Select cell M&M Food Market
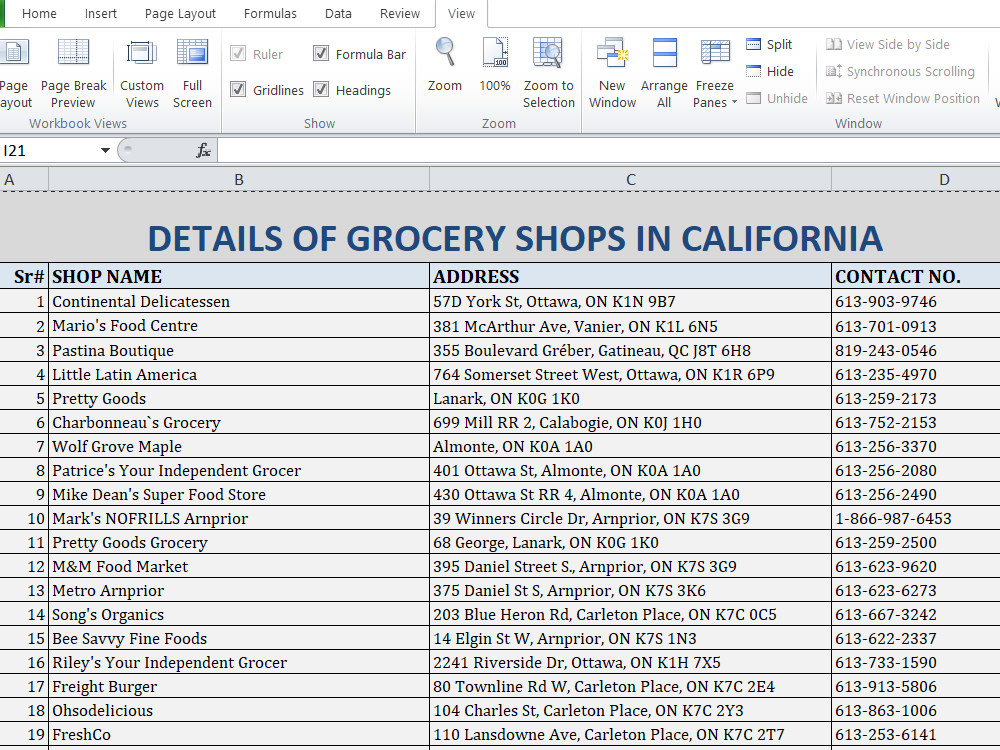This screenshot has height=750, width=1000. pyautogui.click(x=239, y=566)
